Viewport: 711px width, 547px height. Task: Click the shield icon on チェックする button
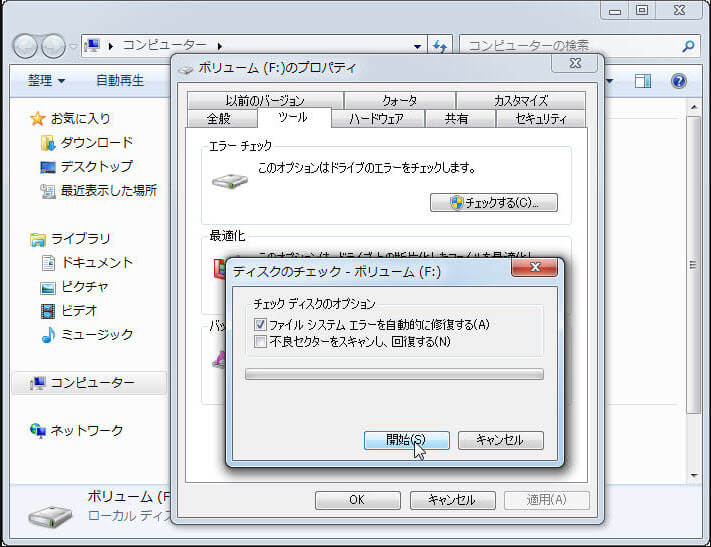457,202
